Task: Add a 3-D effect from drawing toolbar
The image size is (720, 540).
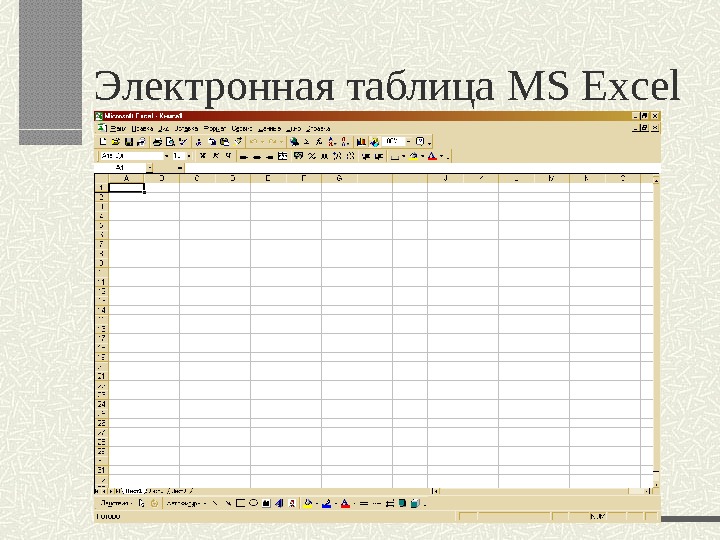Action: [415, 503]
